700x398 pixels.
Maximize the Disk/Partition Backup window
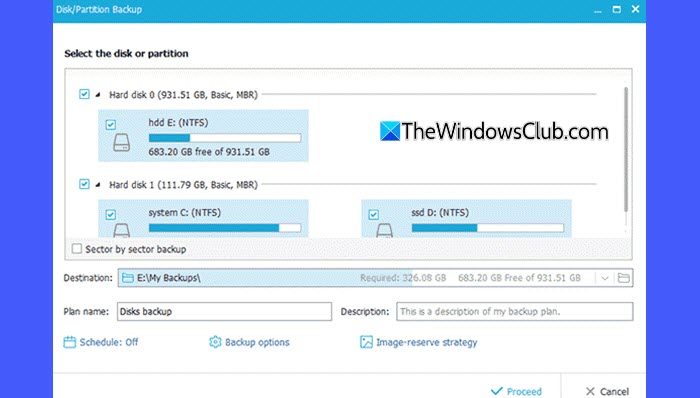click(x=617, y=9)
